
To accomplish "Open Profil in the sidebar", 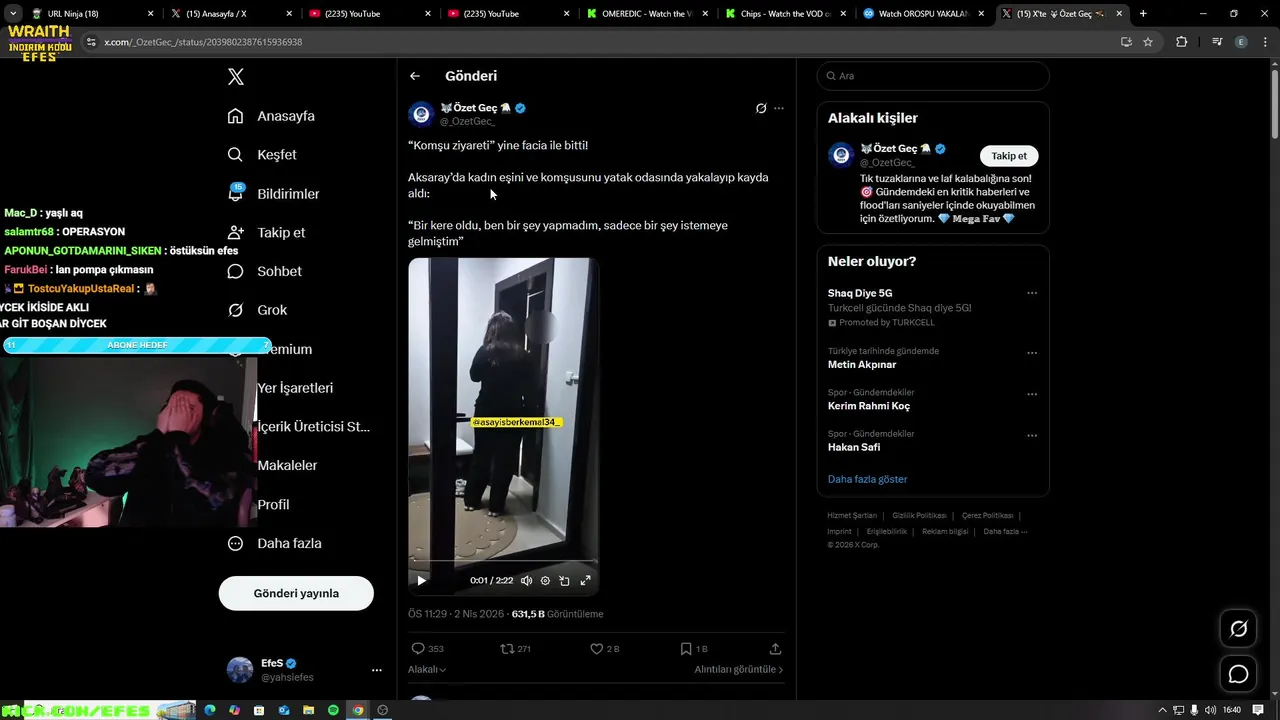I will (x=273, y=504).
